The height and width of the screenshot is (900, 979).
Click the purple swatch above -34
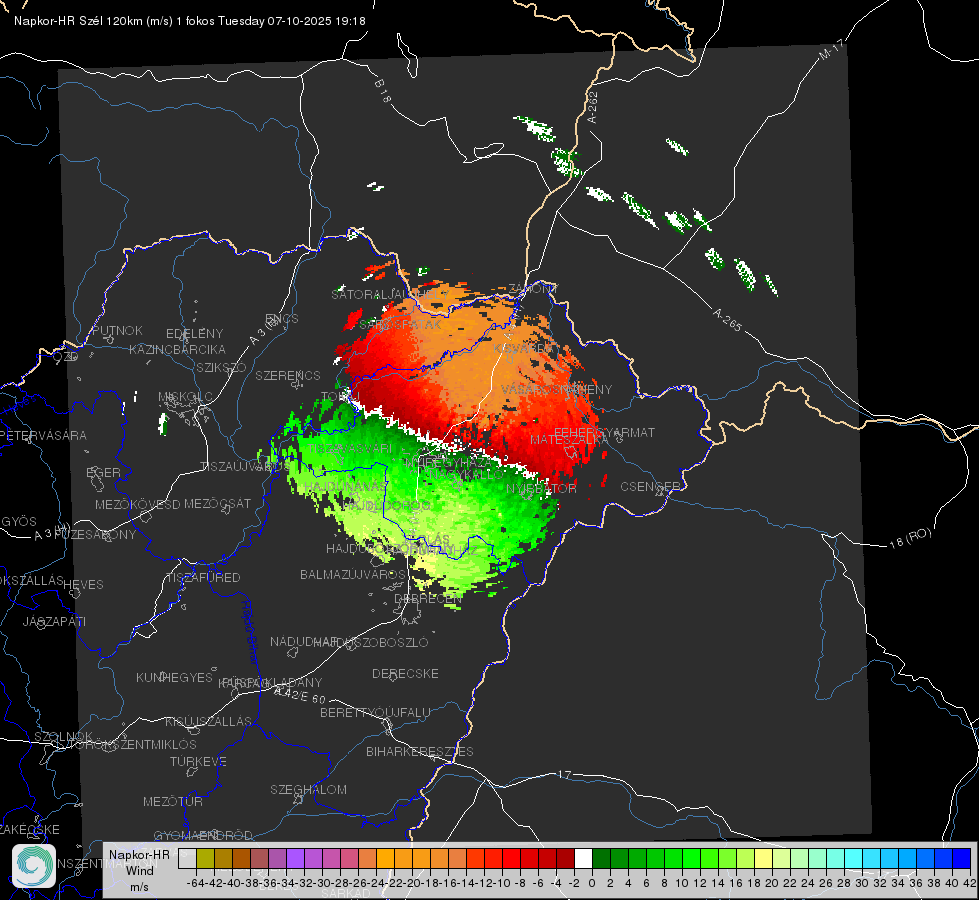click(295, 859)
